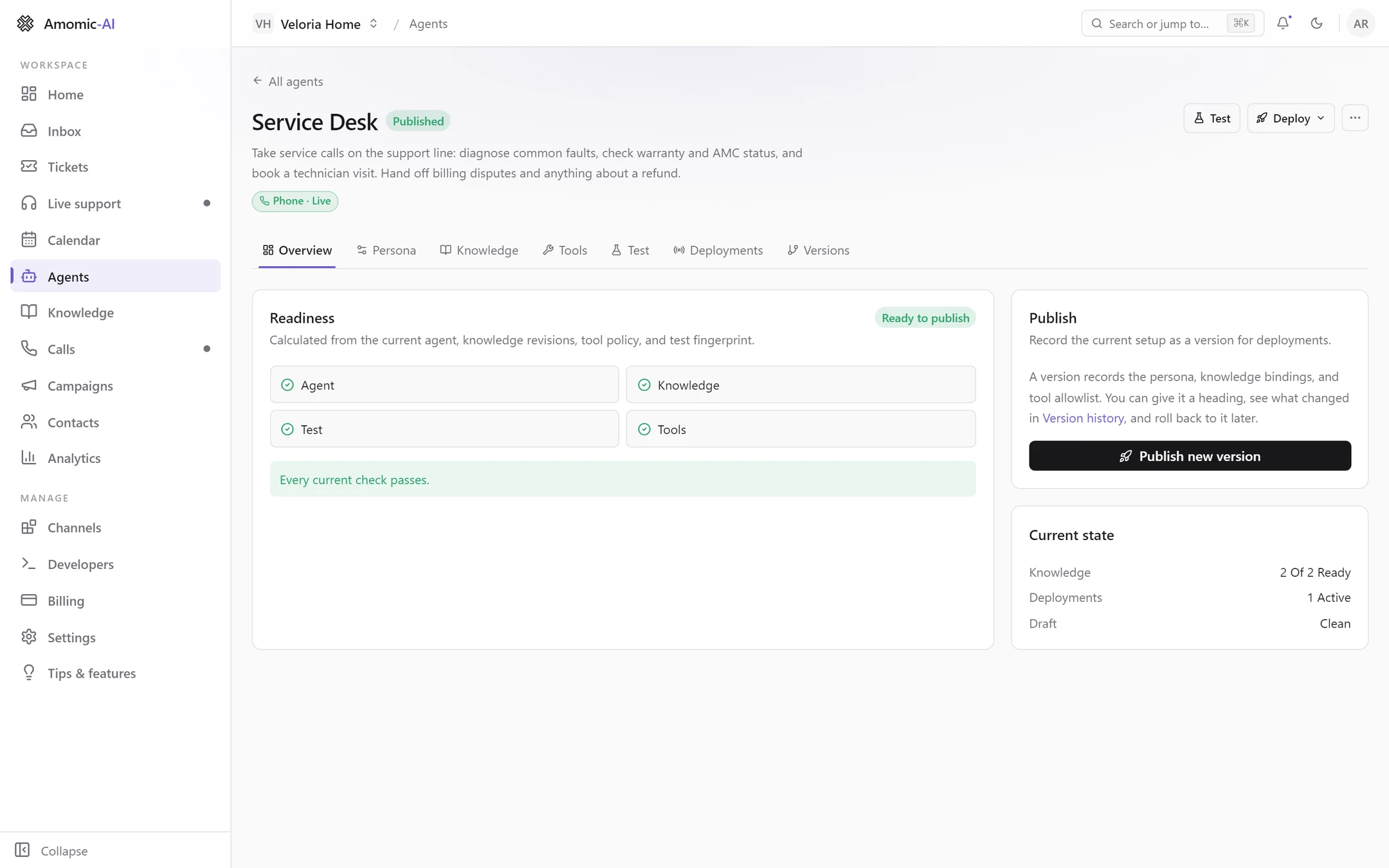The image size is (1389, 868).
Task: Open Calls in the sidebar
Action: (x=116, y=348)
